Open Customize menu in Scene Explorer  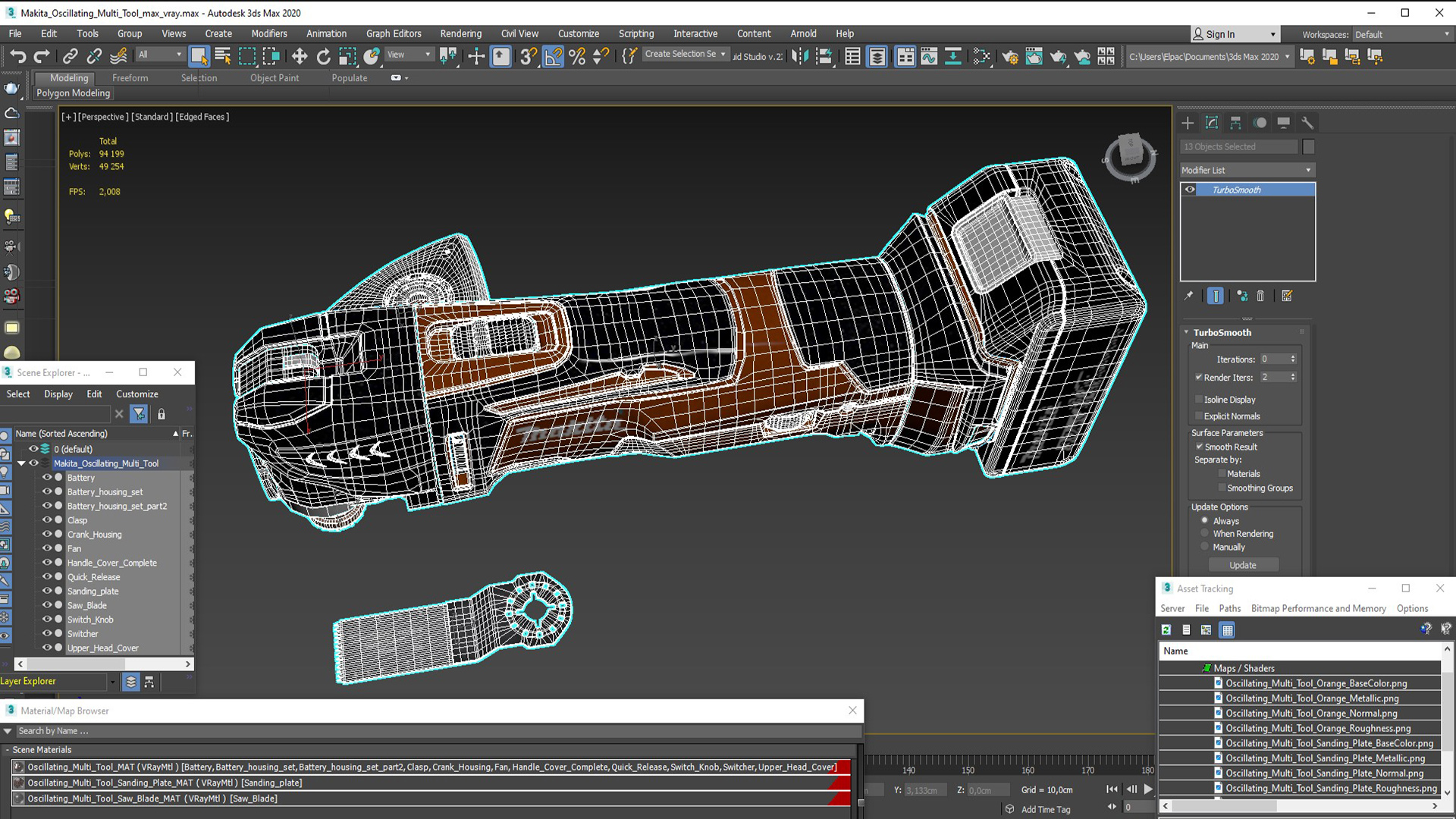(137, 394)
